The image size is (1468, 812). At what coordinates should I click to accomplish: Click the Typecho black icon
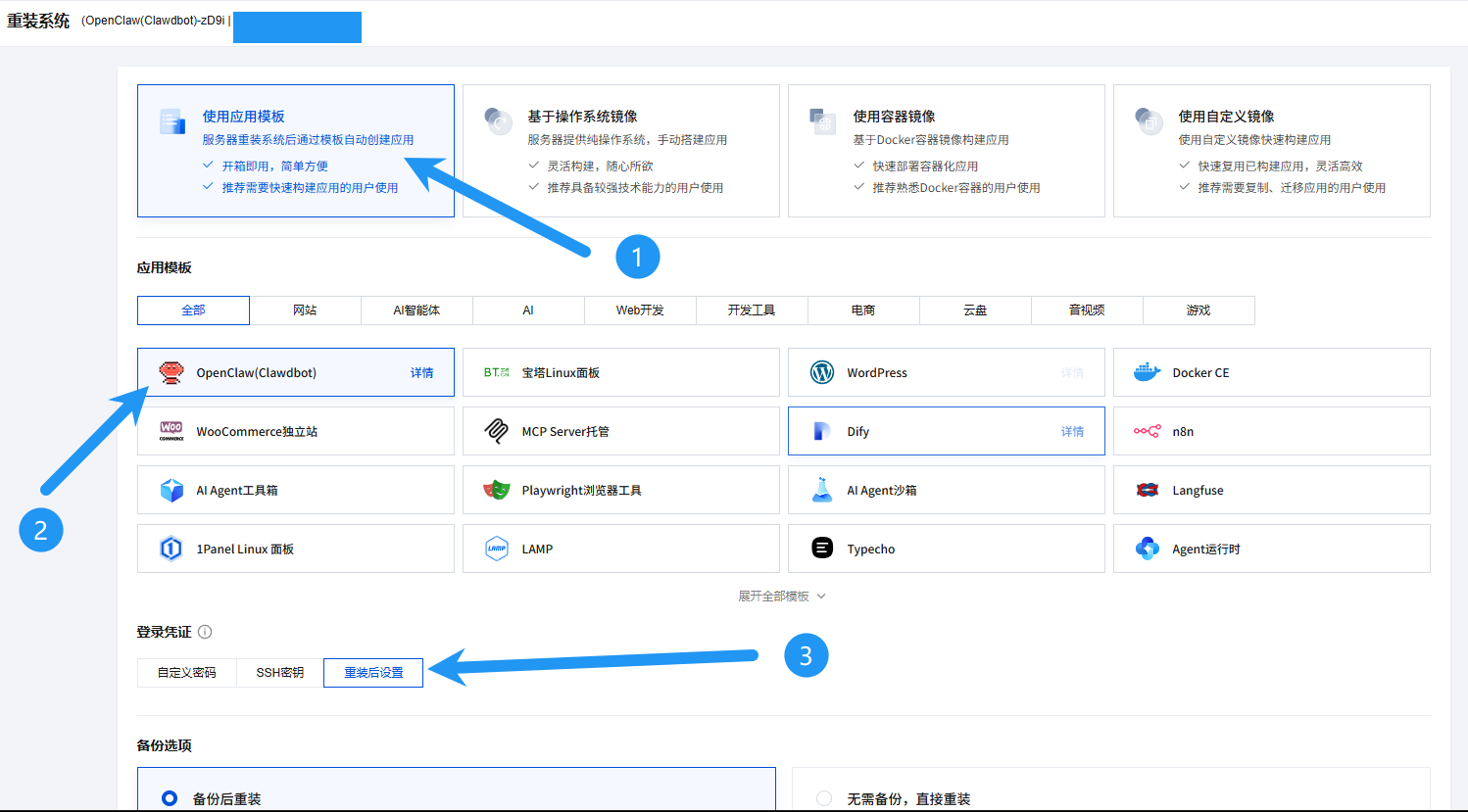[822, 549]
